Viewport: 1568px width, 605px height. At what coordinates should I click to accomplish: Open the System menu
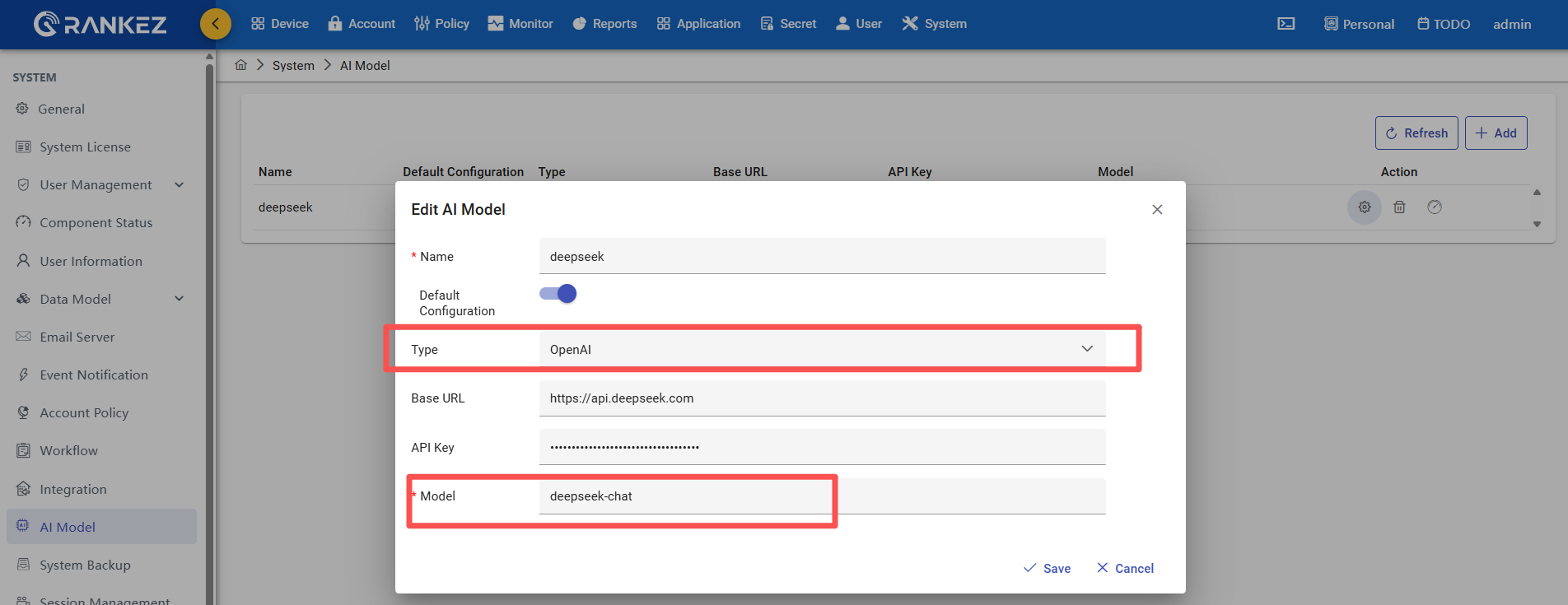tap(935, 24)
